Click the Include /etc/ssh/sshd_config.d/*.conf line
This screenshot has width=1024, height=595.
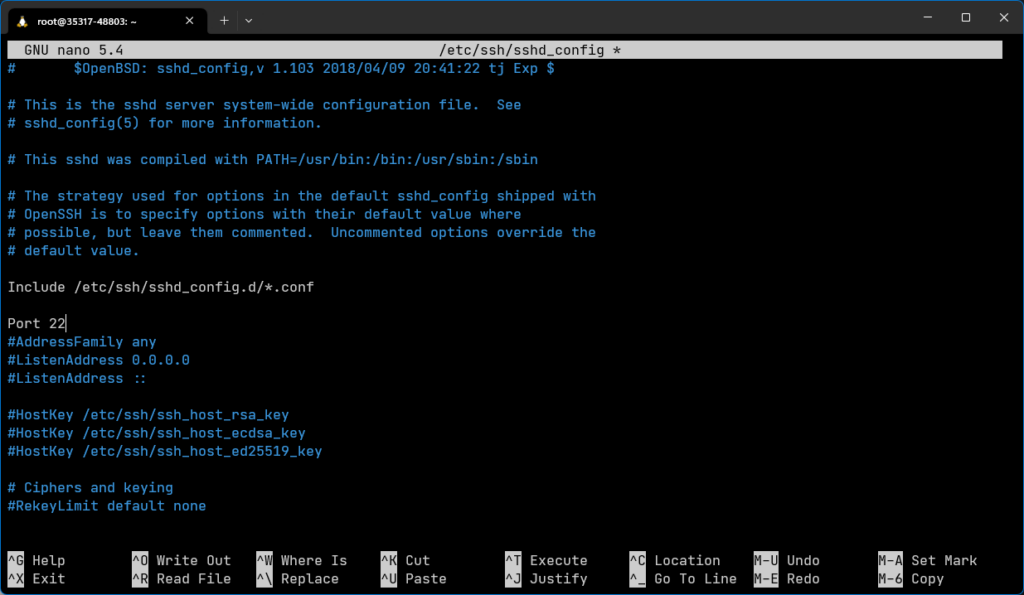click(161, 287)
